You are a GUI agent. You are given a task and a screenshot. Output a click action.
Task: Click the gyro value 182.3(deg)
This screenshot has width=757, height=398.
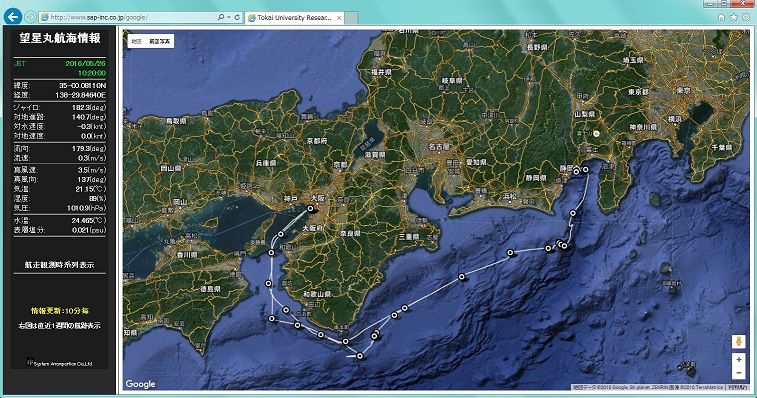88,107
